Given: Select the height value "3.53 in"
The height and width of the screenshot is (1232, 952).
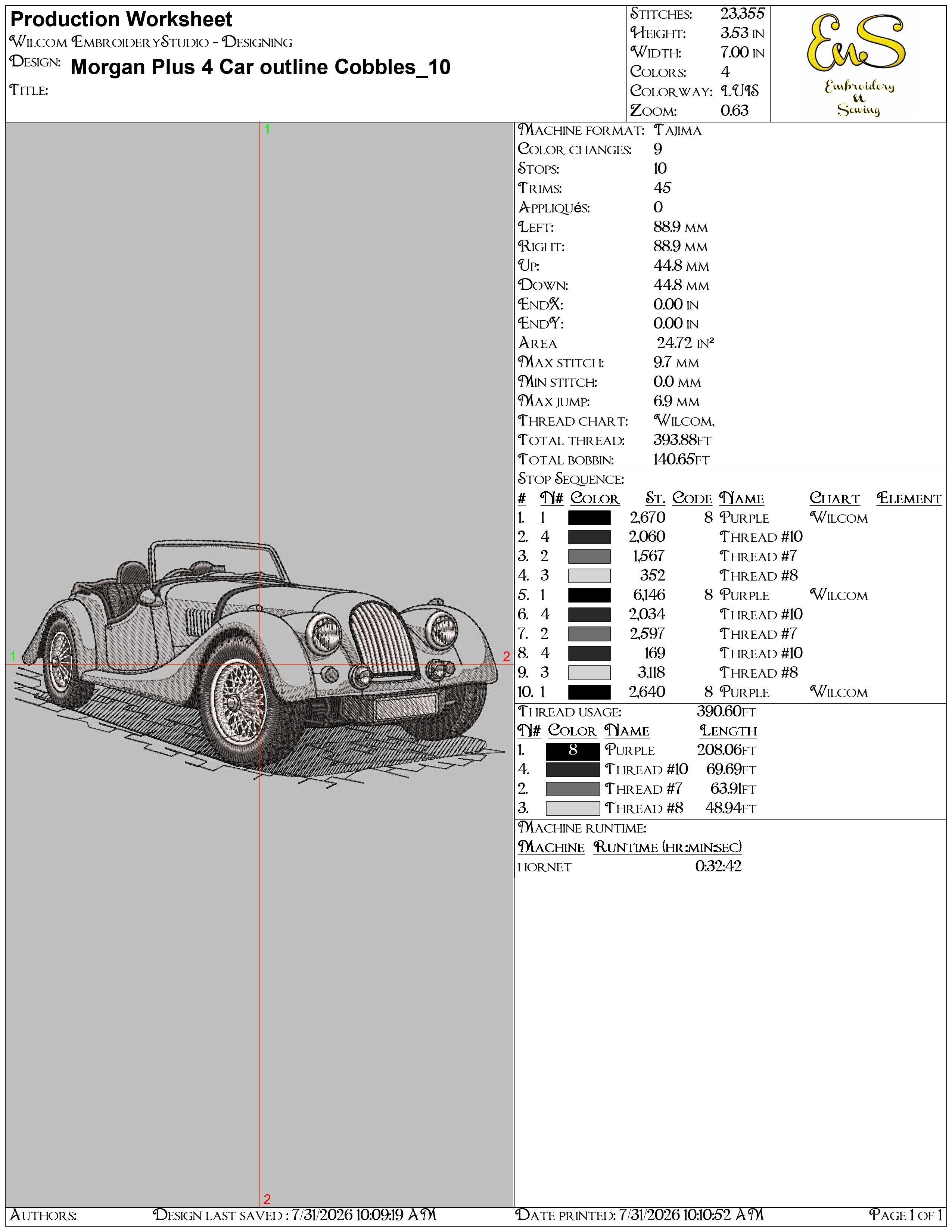Looking at the screenshot, I should coord(742,33).
